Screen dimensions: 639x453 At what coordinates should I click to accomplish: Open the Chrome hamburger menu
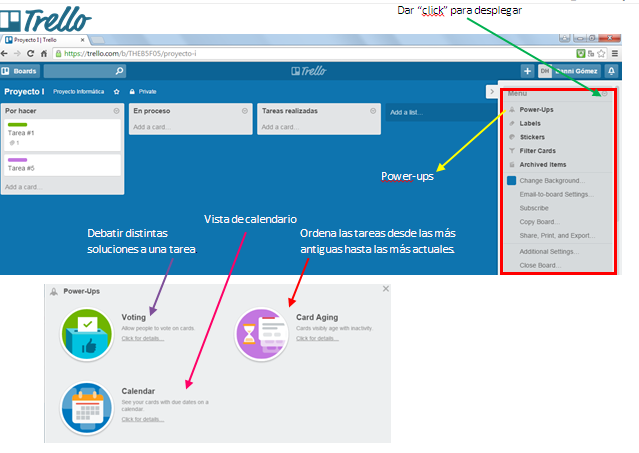point(615,53)
